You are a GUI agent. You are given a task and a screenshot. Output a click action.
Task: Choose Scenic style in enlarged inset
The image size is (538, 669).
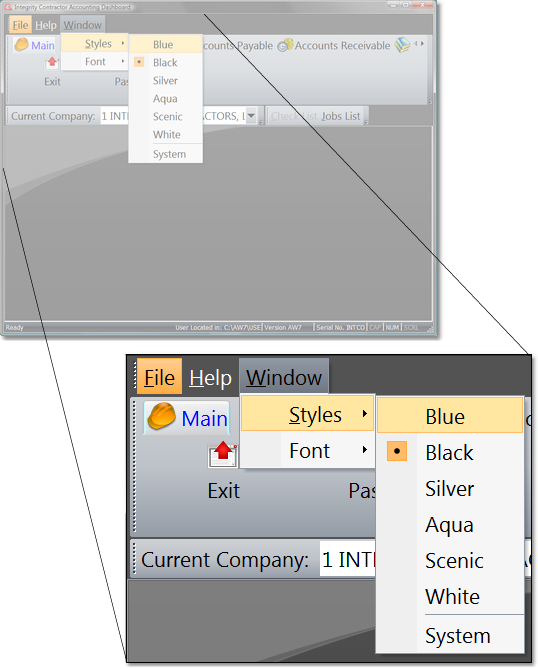[x=450, y=561]
